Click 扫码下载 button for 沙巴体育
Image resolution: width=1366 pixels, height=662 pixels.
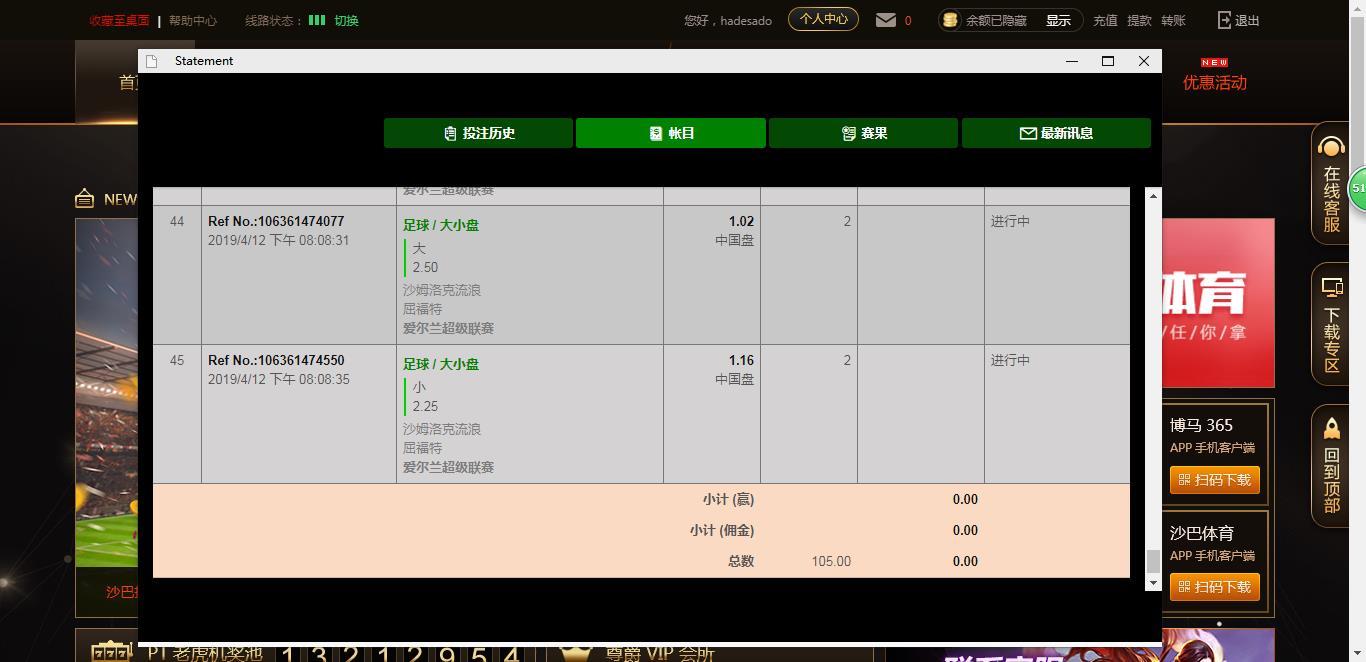click(1214, 587)
